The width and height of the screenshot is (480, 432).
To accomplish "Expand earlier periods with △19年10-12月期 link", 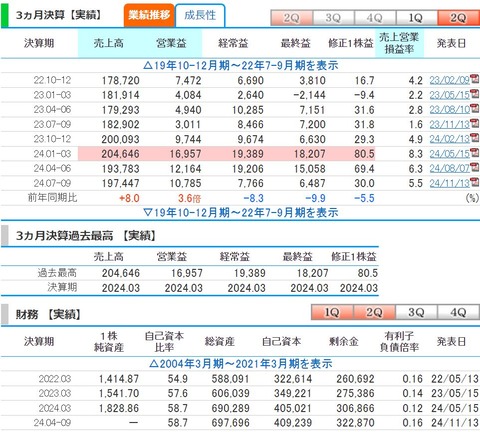I will pos(241,65).
